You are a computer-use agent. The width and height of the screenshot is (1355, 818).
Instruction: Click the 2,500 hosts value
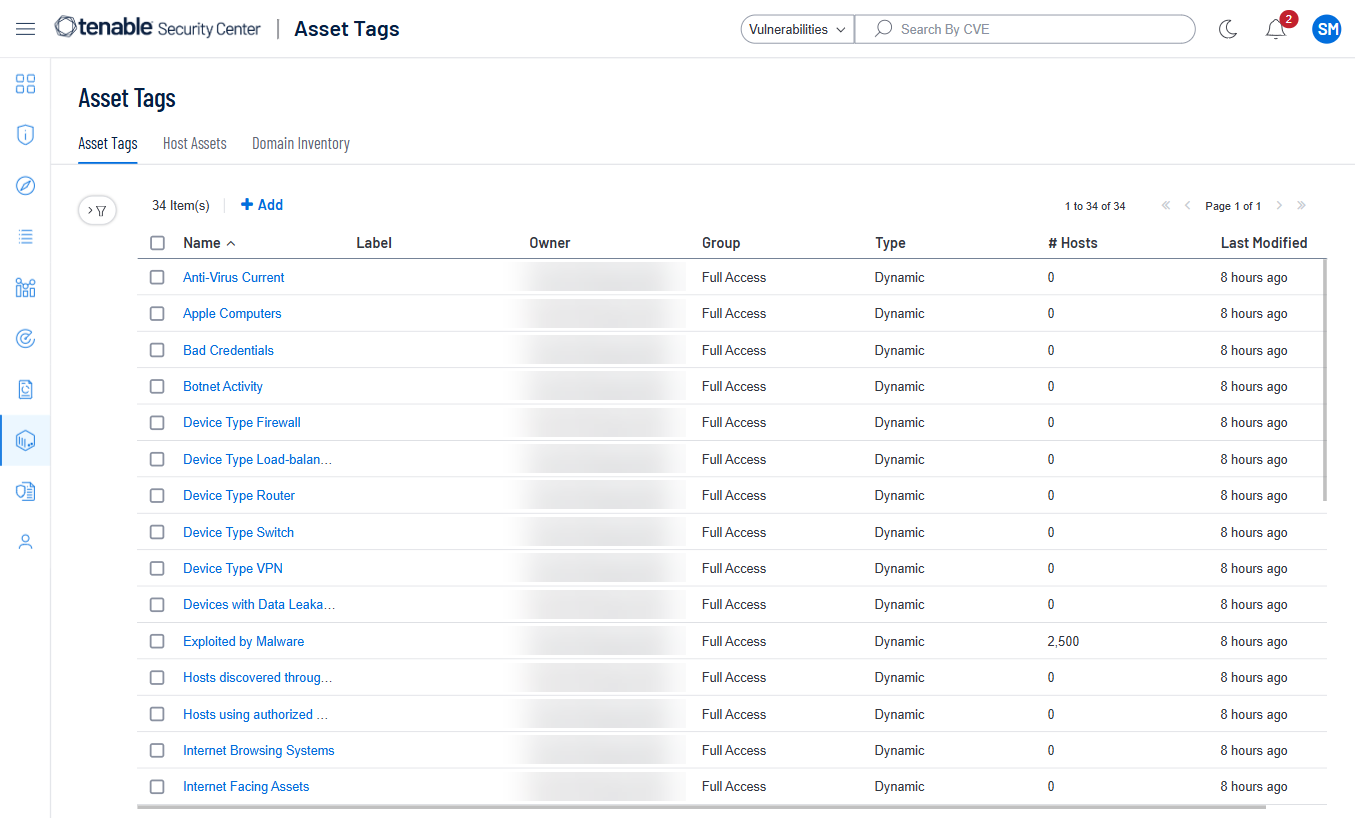click(x=1064, y=641)
